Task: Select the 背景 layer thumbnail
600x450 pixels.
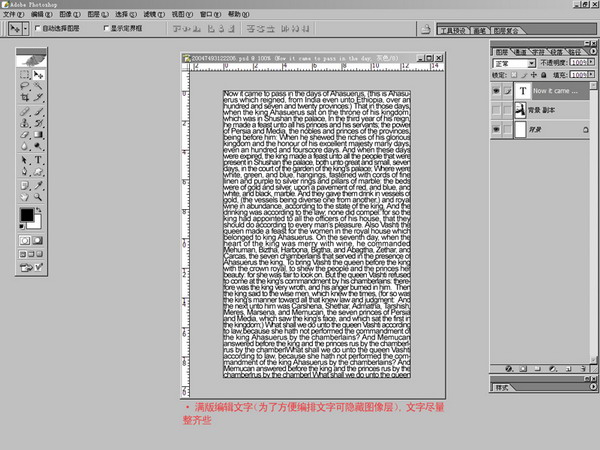Action: click(519, 131)
